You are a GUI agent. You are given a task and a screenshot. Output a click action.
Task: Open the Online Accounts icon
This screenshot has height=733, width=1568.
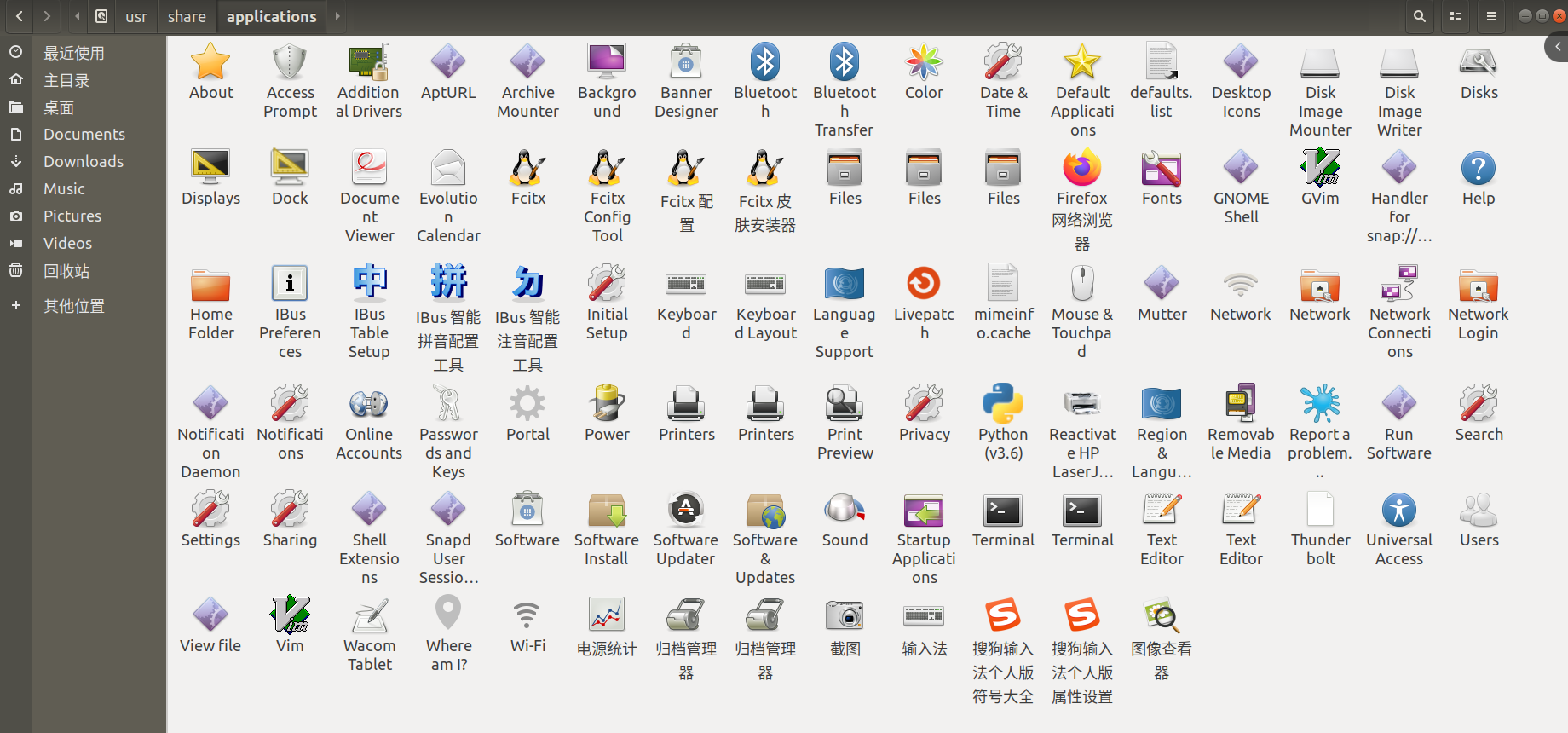click(x=369, y=404)
